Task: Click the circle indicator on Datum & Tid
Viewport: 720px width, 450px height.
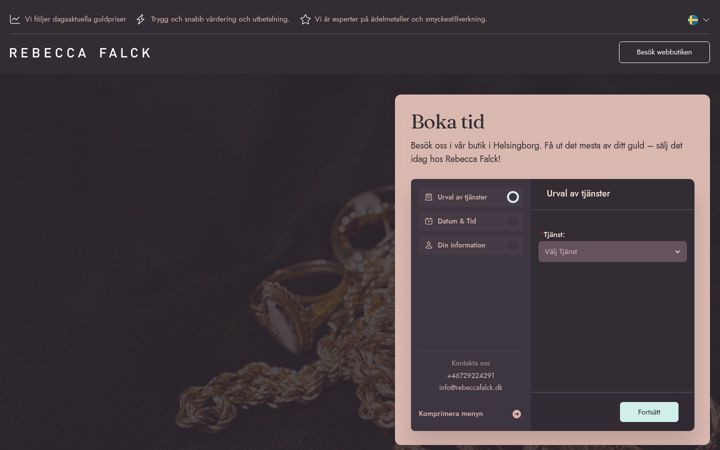Action: [513, 221]
